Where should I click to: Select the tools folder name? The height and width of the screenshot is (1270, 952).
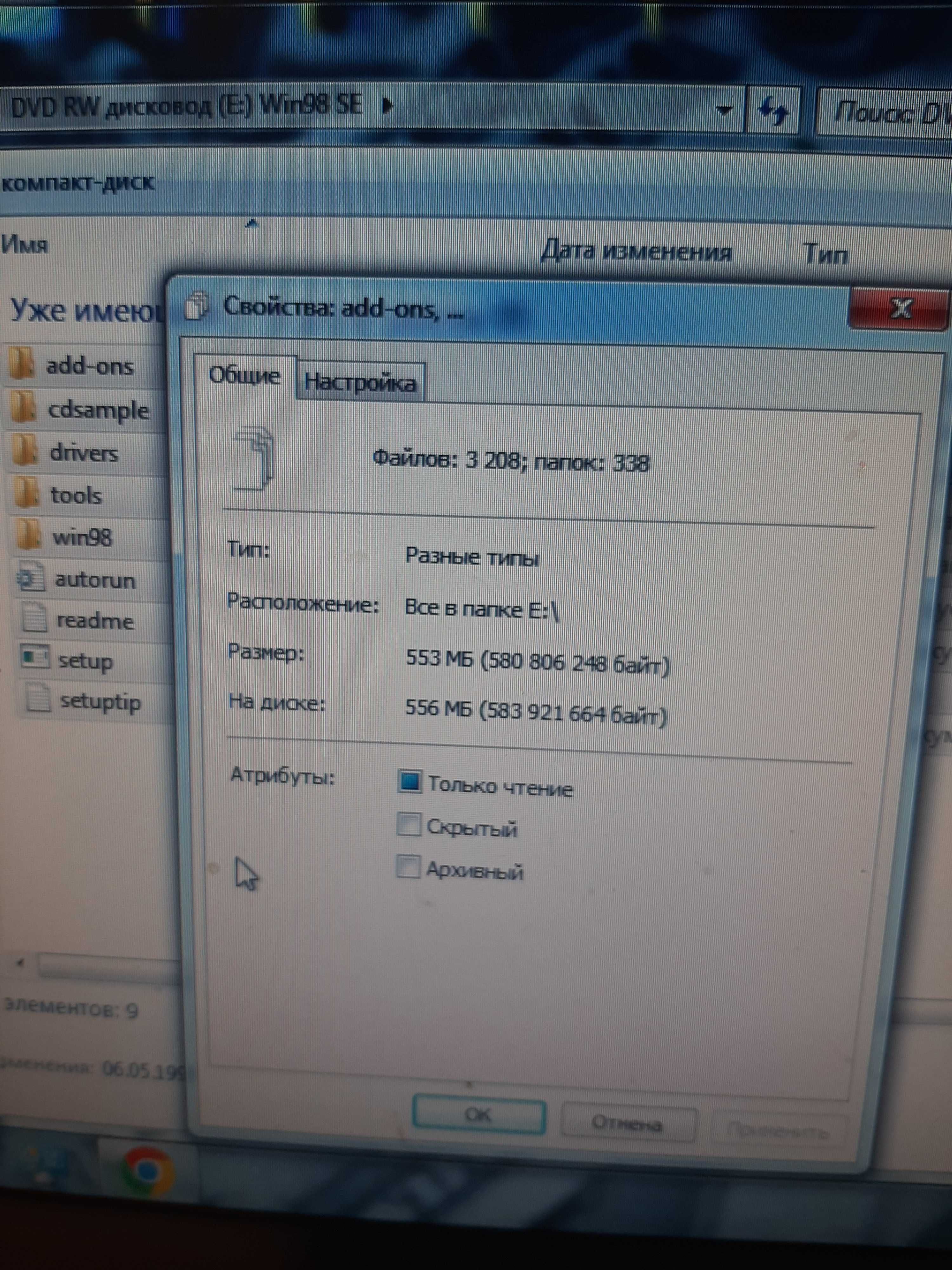tap(76, 496)
